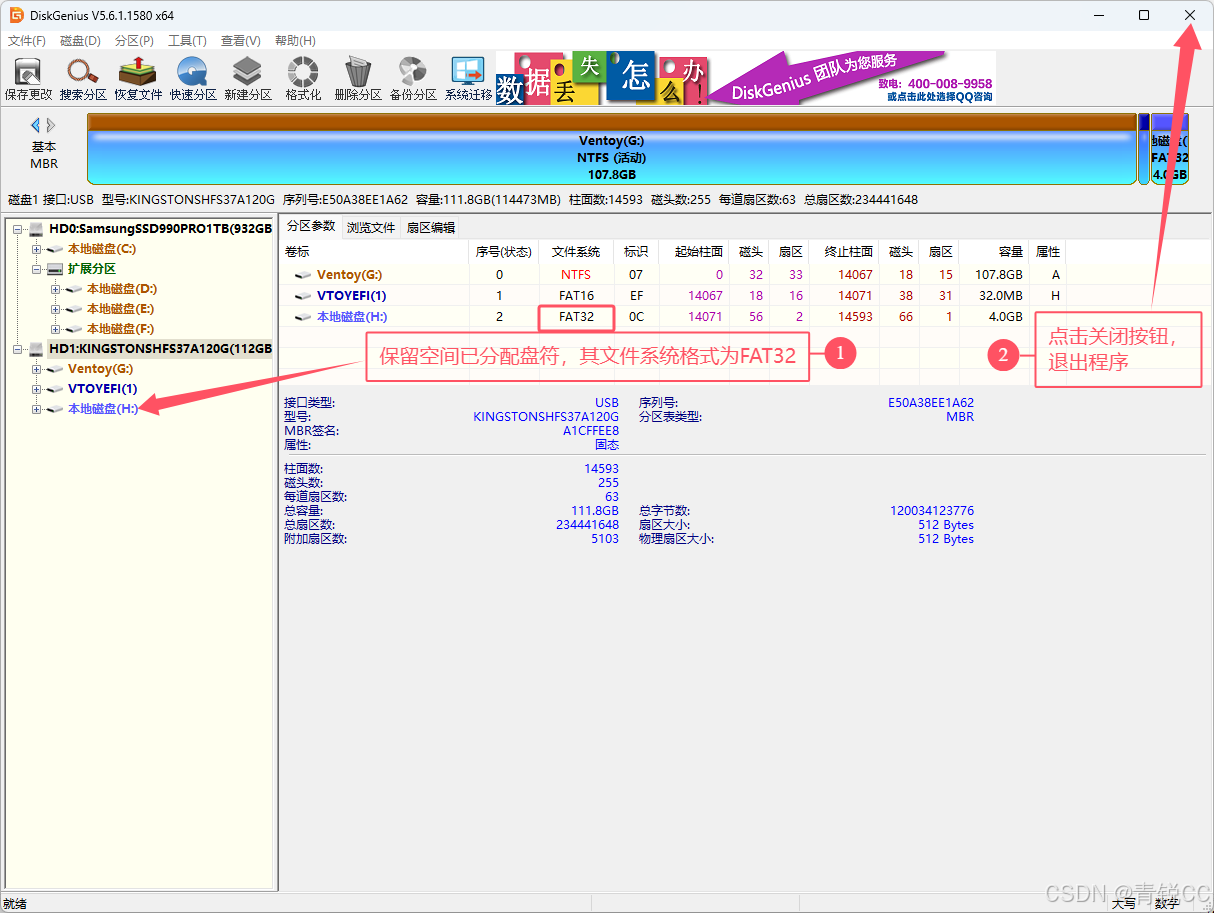Click the NTFS file system cell

click(576, 275)
